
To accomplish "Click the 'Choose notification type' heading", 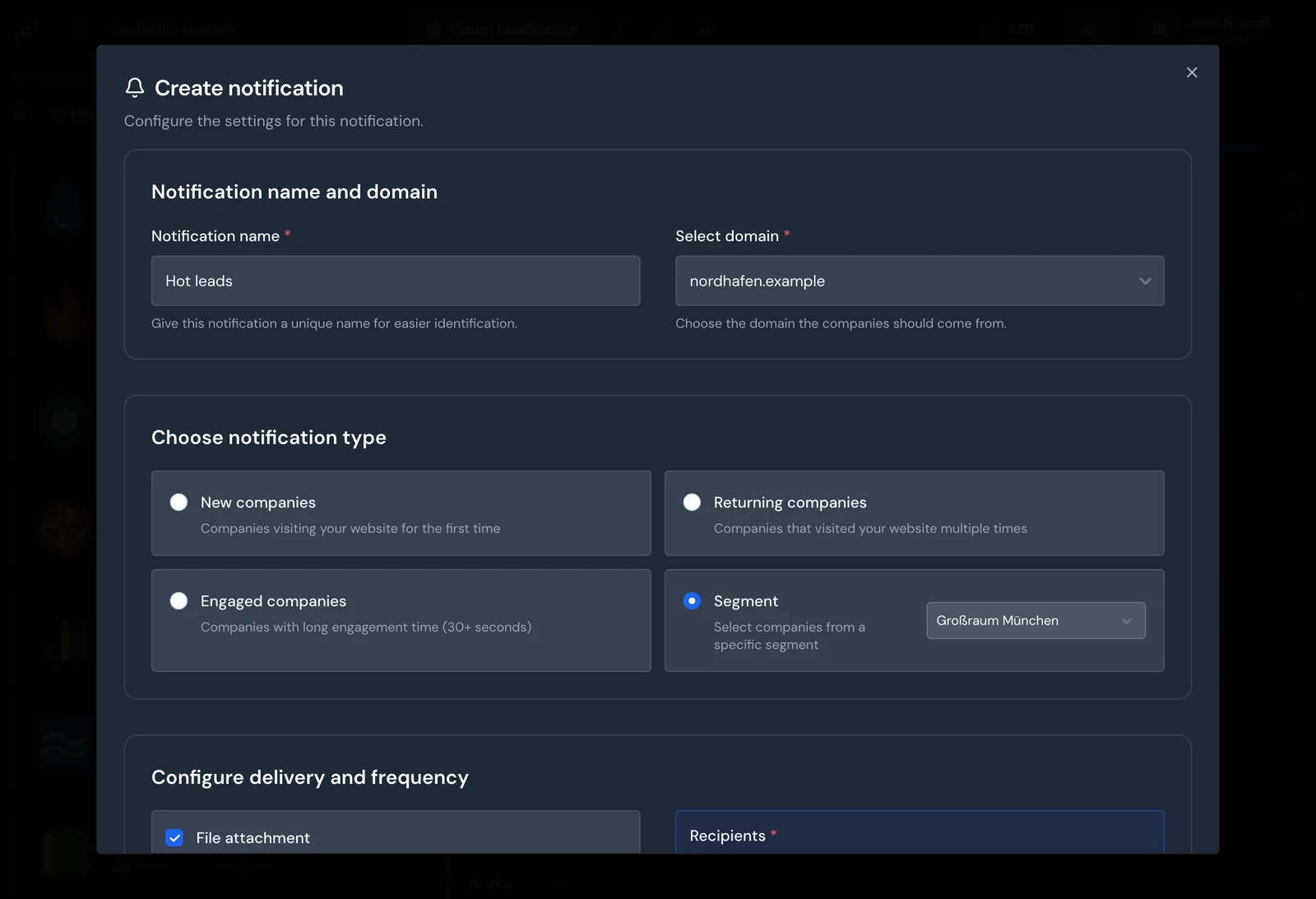I will 269,438.
